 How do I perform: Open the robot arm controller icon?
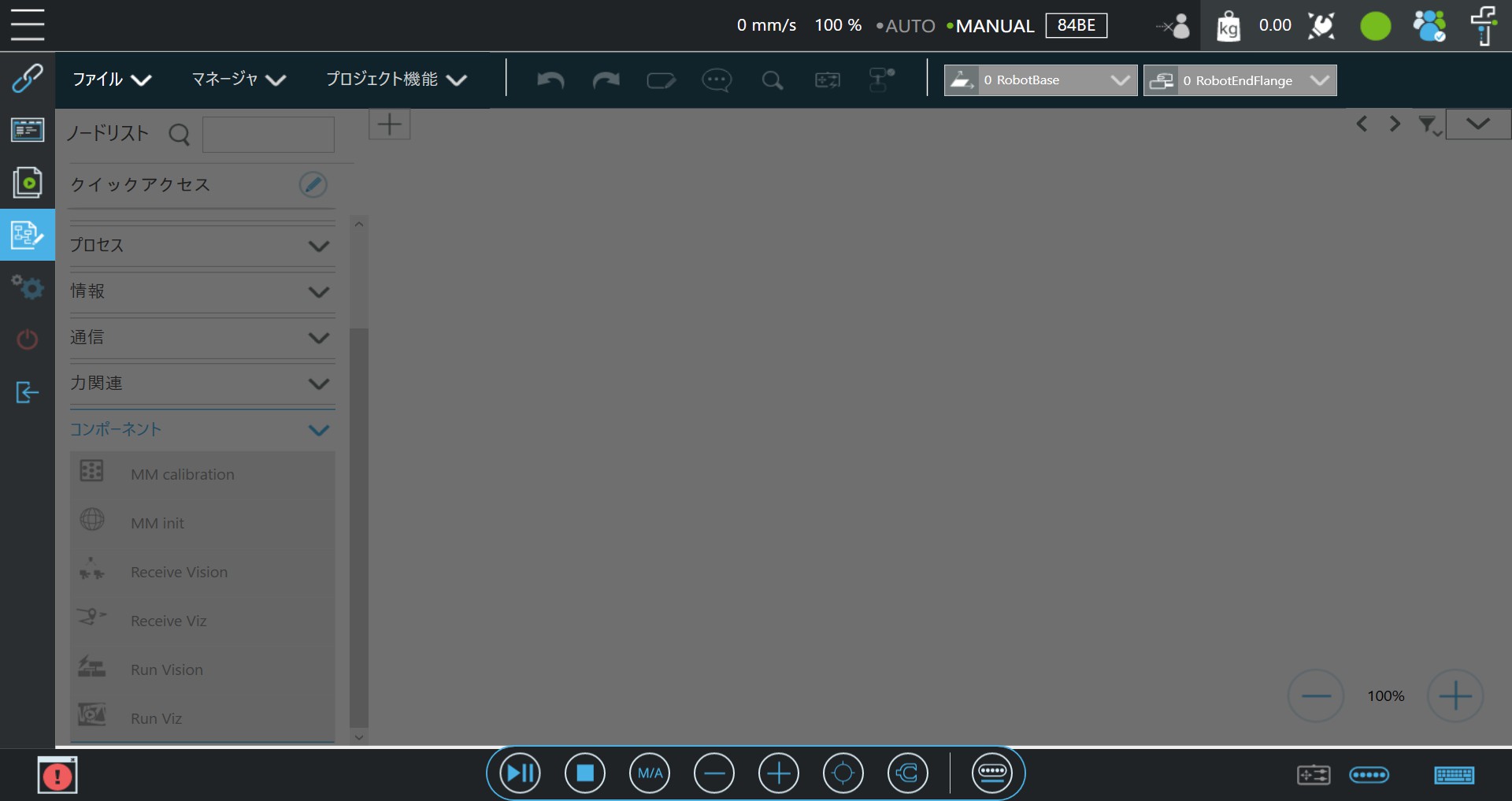tap(1484, 26)
